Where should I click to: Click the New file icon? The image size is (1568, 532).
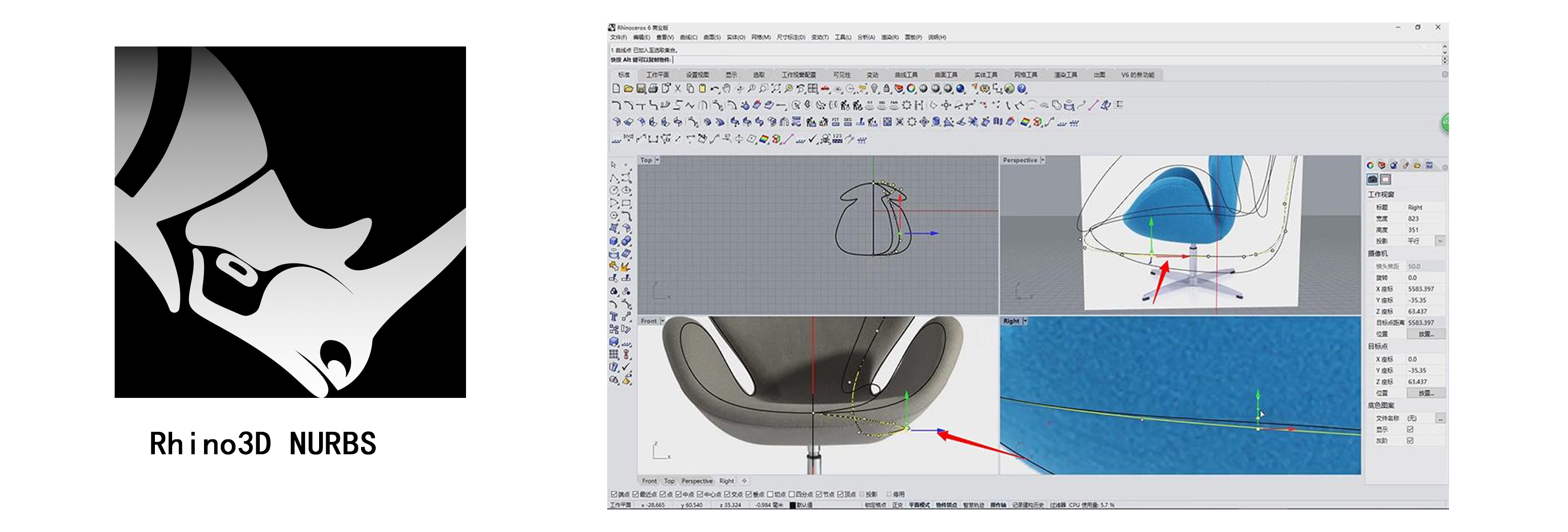(x=616, y=89)
